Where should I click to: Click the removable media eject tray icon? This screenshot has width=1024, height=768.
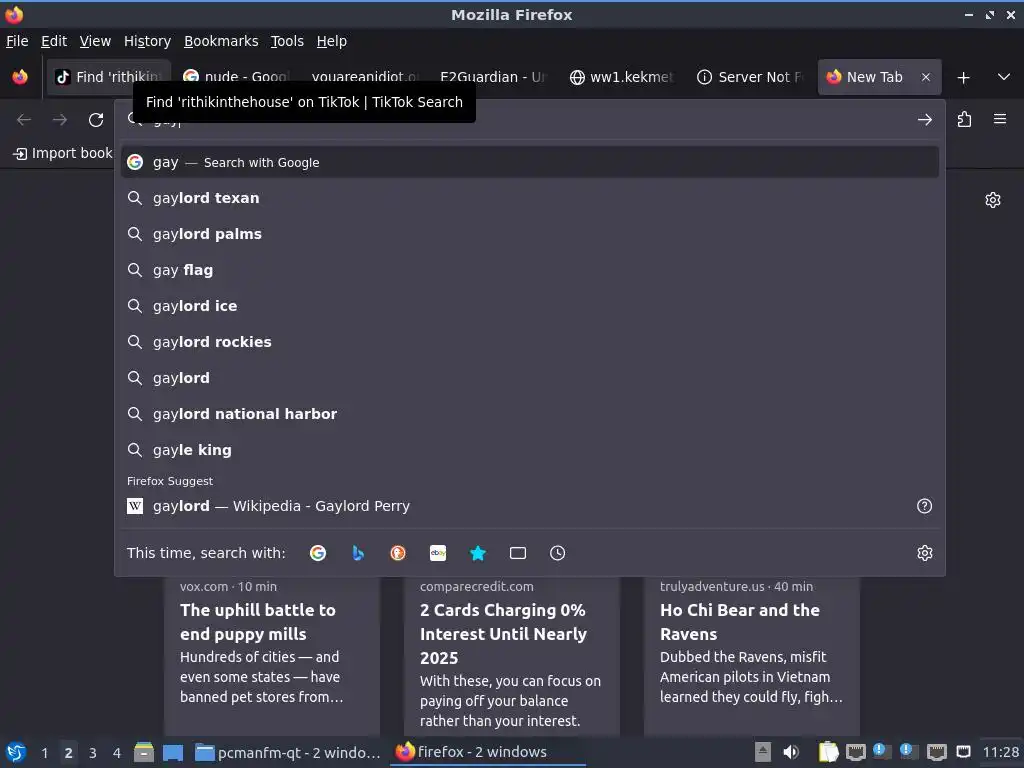762,752
